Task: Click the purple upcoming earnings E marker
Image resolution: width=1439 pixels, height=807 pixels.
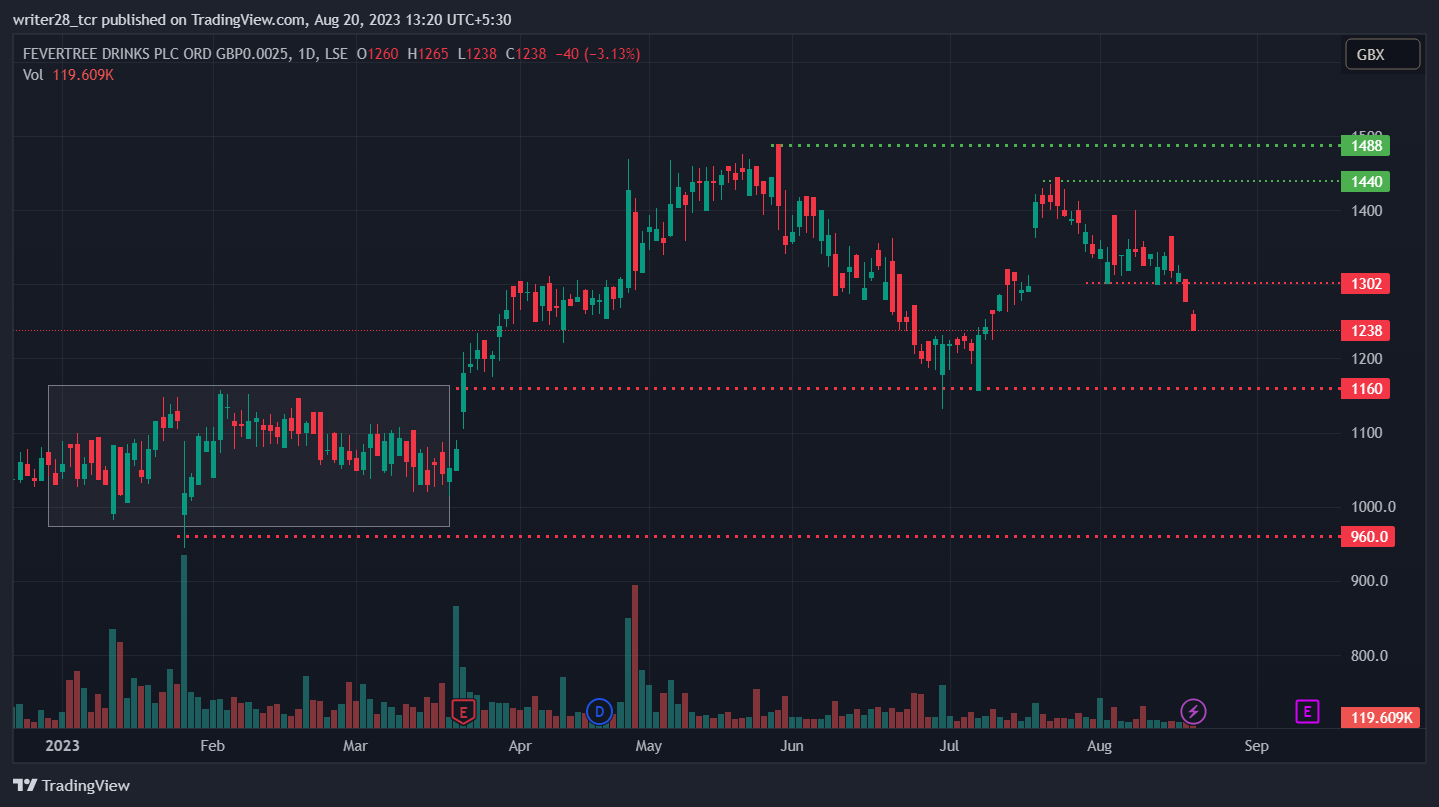Action: click(x=1307, y=712)
